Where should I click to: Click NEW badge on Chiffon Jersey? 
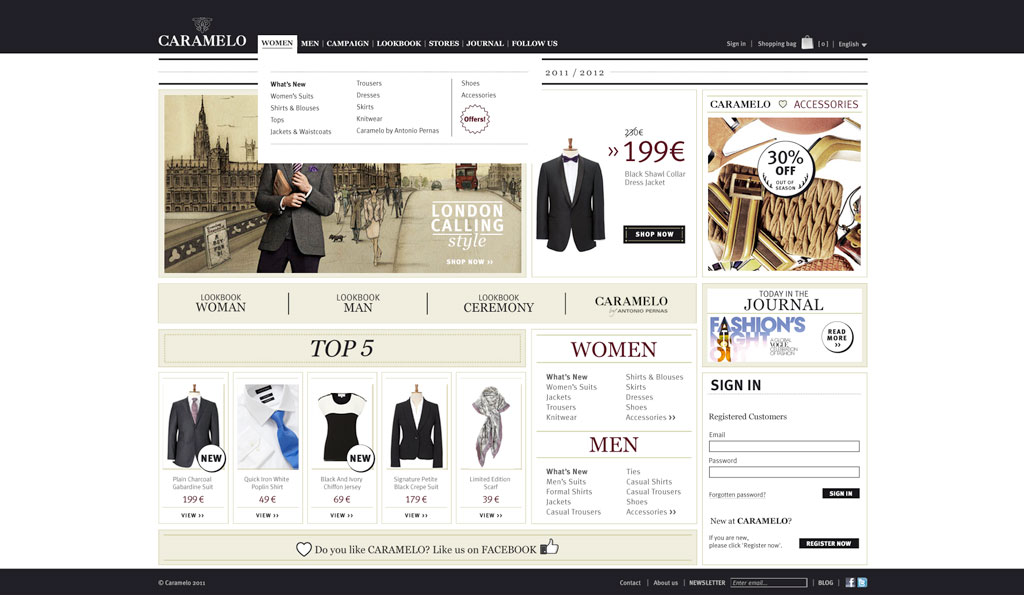(360, 458)
